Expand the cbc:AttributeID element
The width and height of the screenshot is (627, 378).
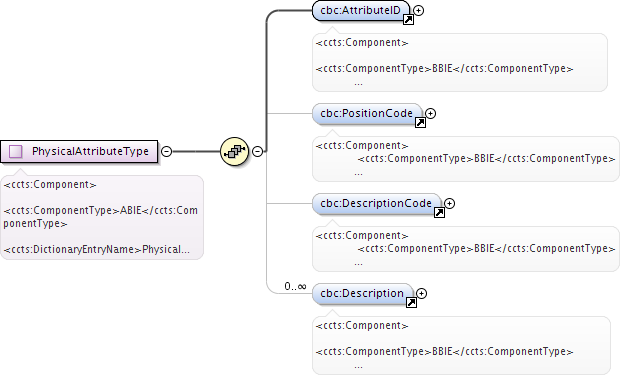[x=418, y=10]
